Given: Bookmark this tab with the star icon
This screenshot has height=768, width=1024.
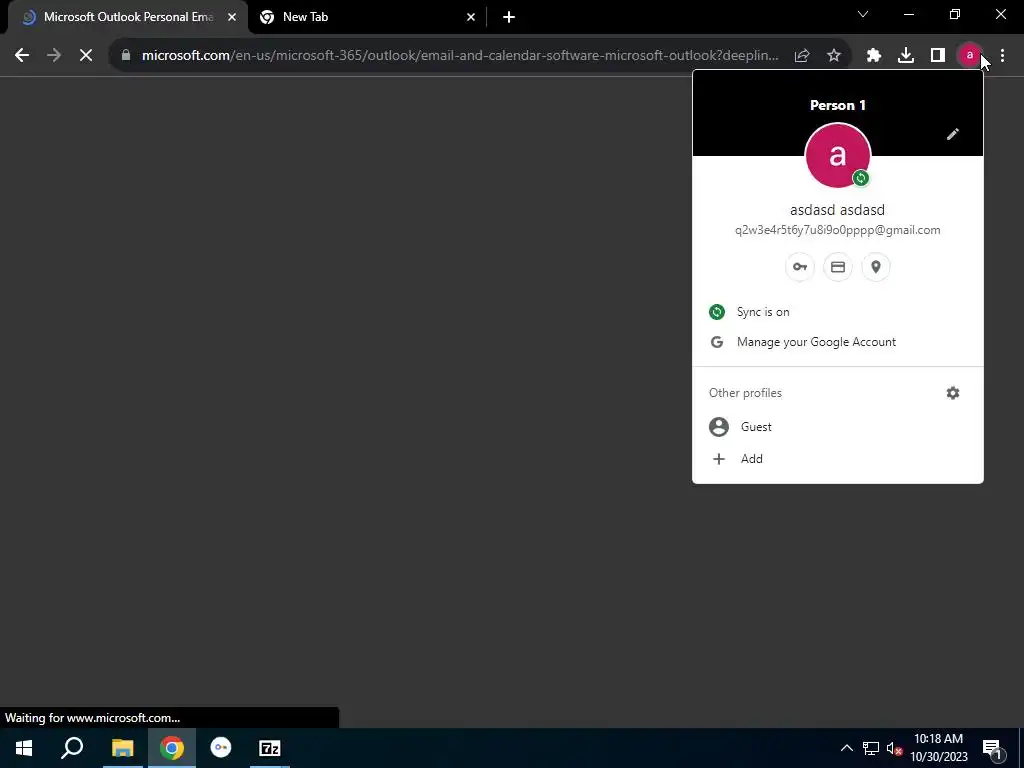Looking at the screenshot, I should (x=834, y=56).
